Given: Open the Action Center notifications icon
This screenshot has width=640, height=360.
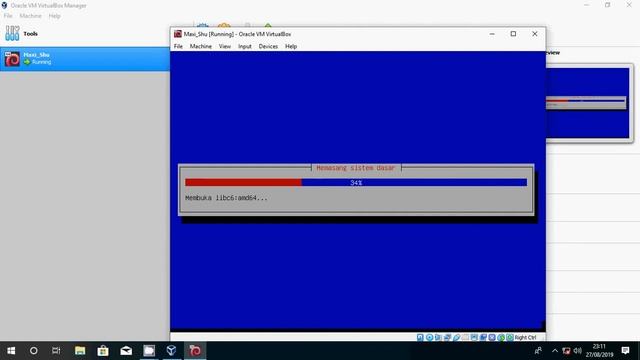Looking at the screenshot, I should click(625, 351).
